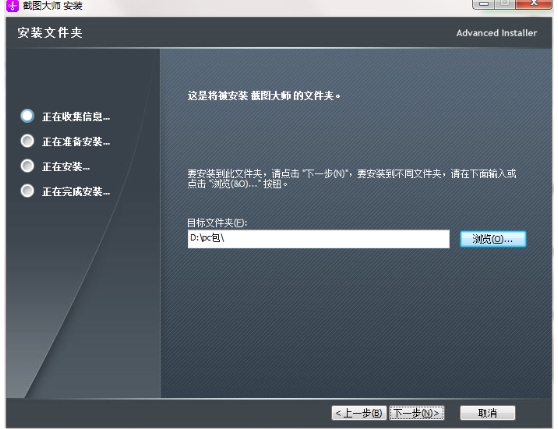
Task: Click the 目标文件夹(F): label
Action: point(217,223)
